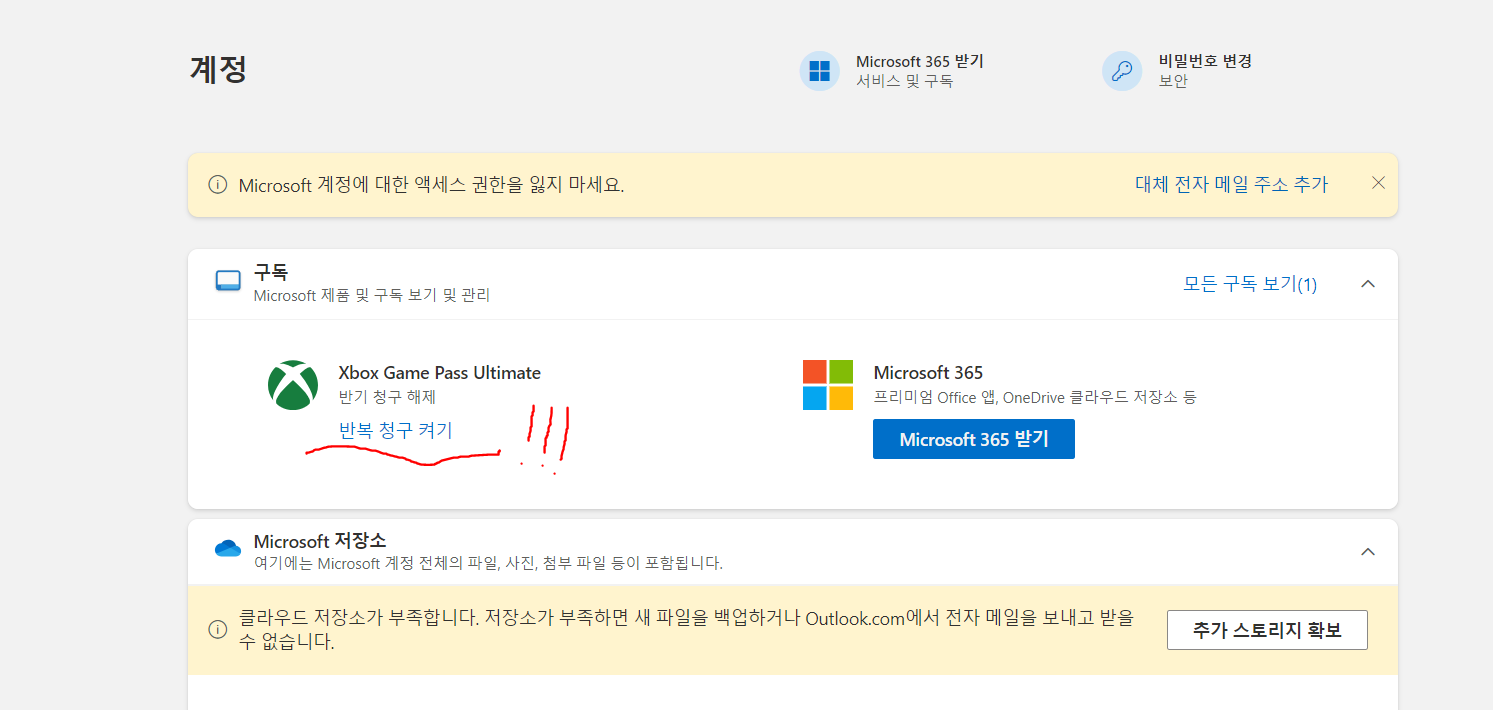Click the 여기에는 Microsoft 계정 전체의 파일 description
The height and width of the screenshot is (710, 1493).
click(488, 563)
